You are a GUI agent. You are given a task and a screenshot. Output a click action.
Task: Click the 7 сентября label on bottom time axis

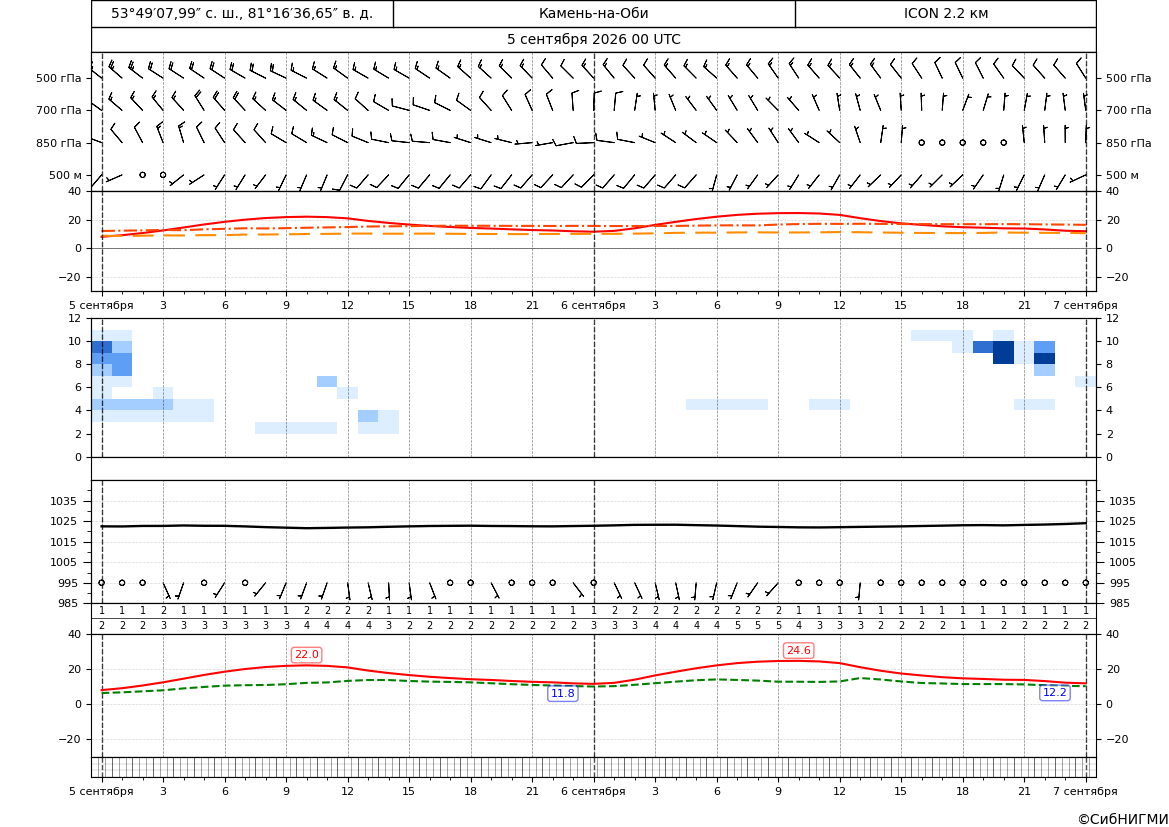point(1085,790)
